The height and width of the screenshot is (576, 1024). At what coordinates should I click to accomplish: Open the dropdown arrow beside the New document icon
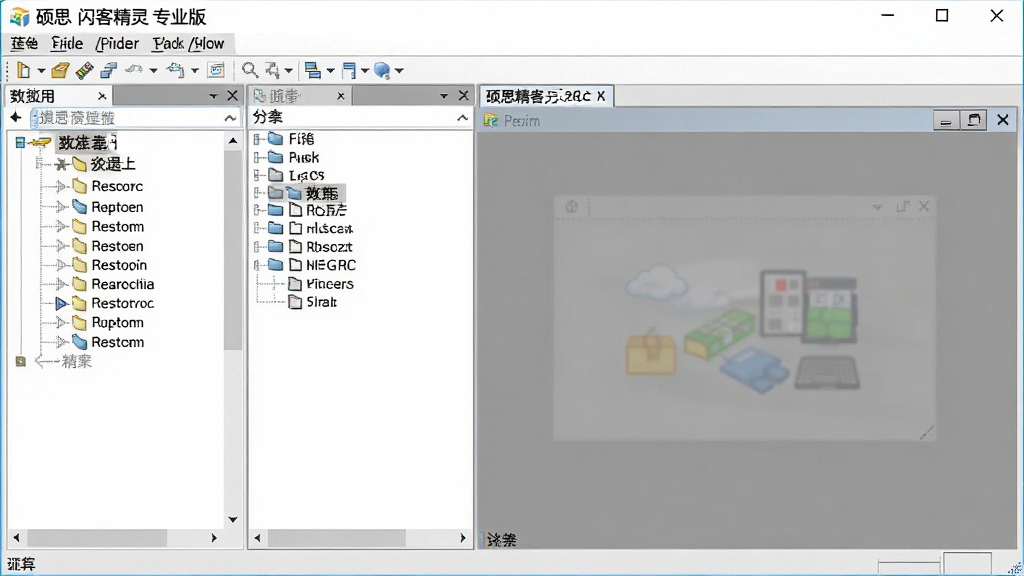click(40, 71)
